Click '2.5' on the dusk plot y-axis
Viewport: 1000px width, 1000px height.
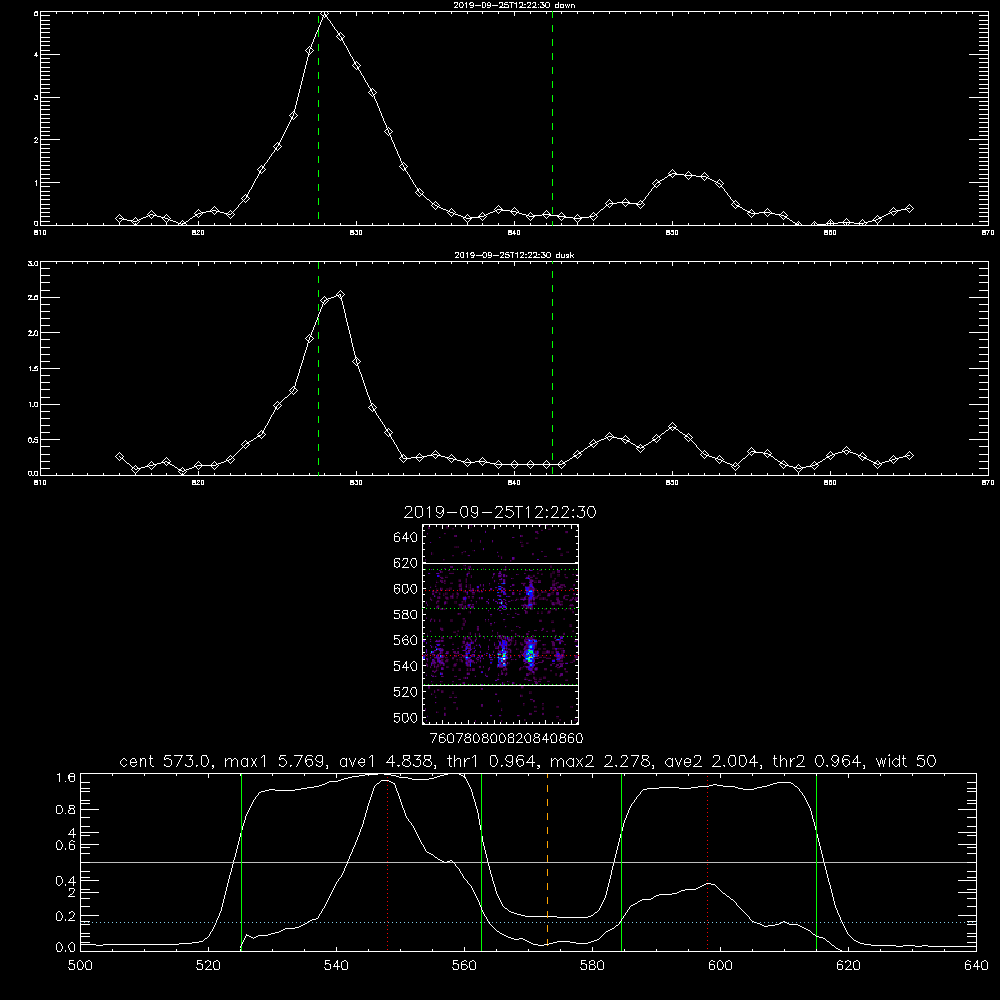point(33,298)
